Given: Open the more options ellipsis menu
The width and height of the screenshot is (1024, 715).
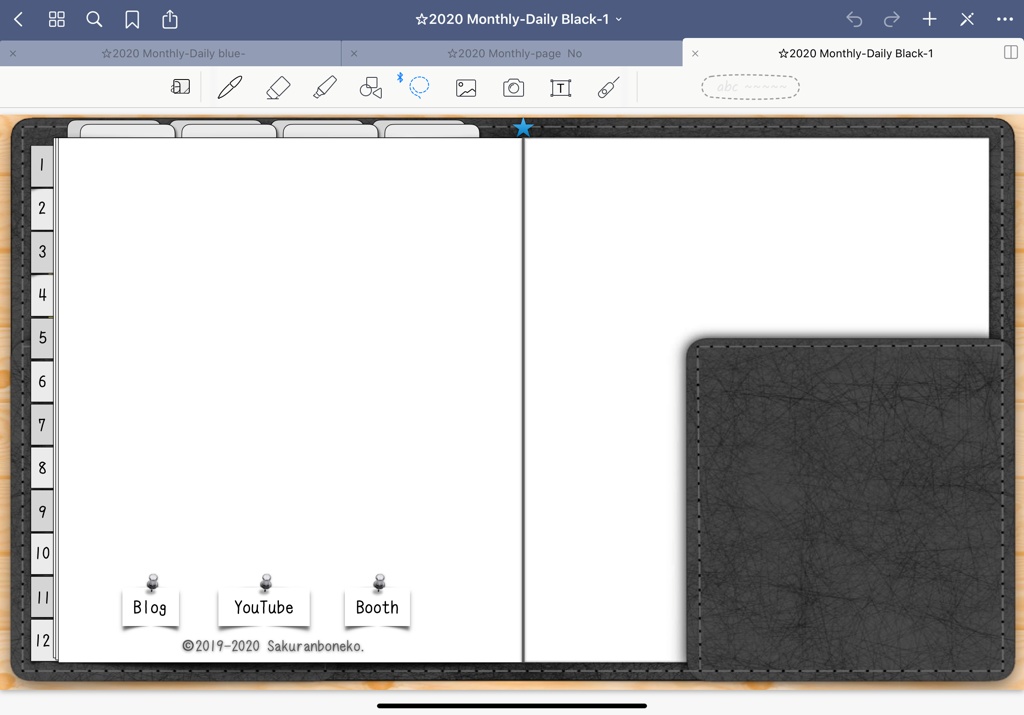Looking at the screenshot, I should 1005,20.
